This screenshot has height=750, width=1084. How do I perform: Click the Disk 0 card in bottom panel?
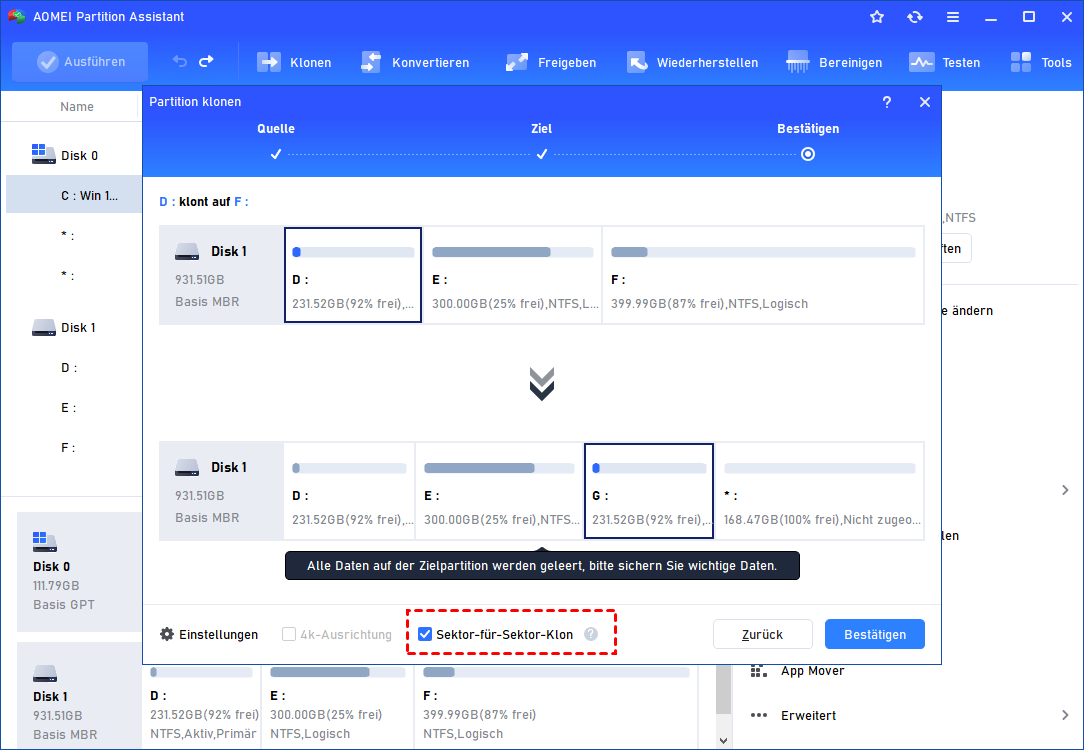coord(79,572)
